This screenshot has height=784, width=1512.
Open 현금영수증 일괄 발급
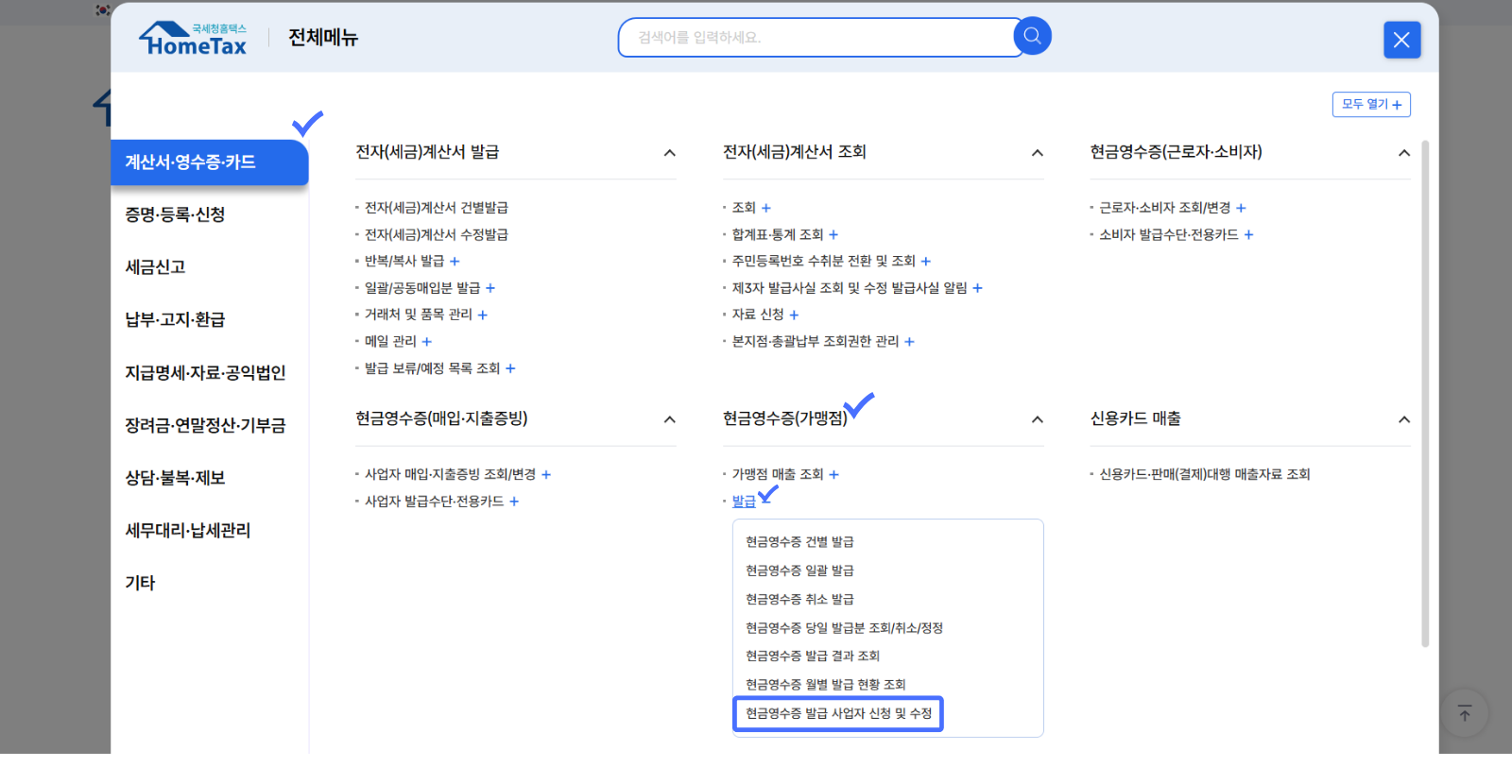point(799,571)
